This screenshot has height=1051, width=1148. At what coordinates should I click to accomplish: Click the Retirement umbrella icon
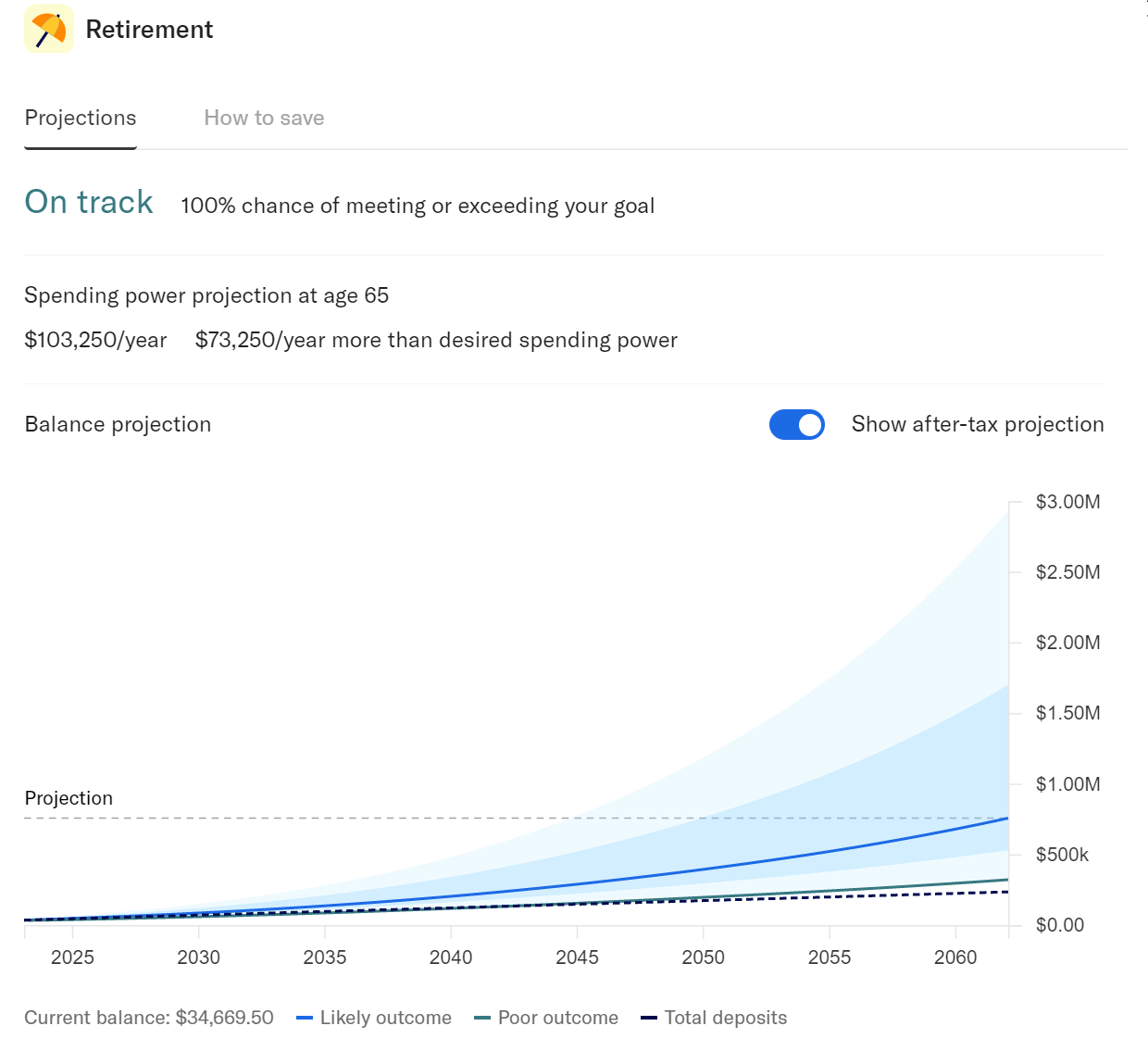pos(48,29)
